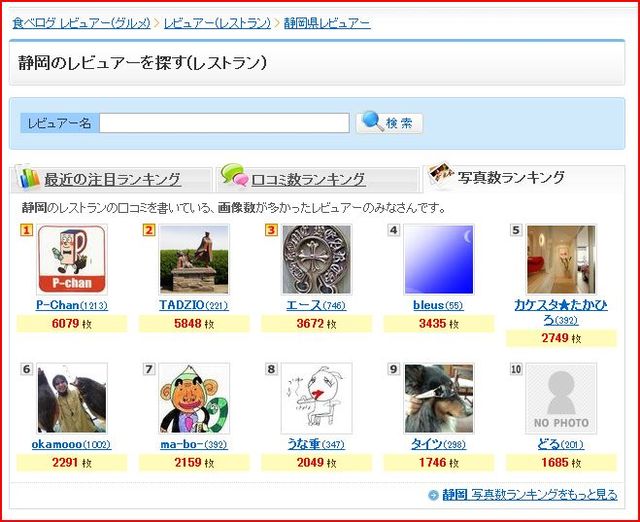Click the bar chart icon on 最近の注目ランキング tab
The width and height of the screenshot is (640, 522).
28,179
